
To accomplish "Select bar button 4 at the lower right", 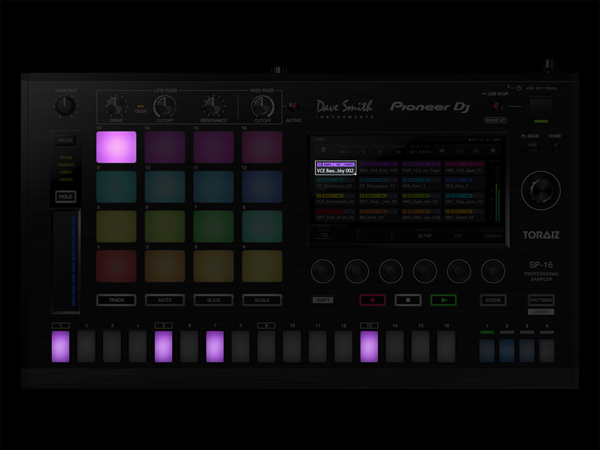I will (x=547, y=350).
